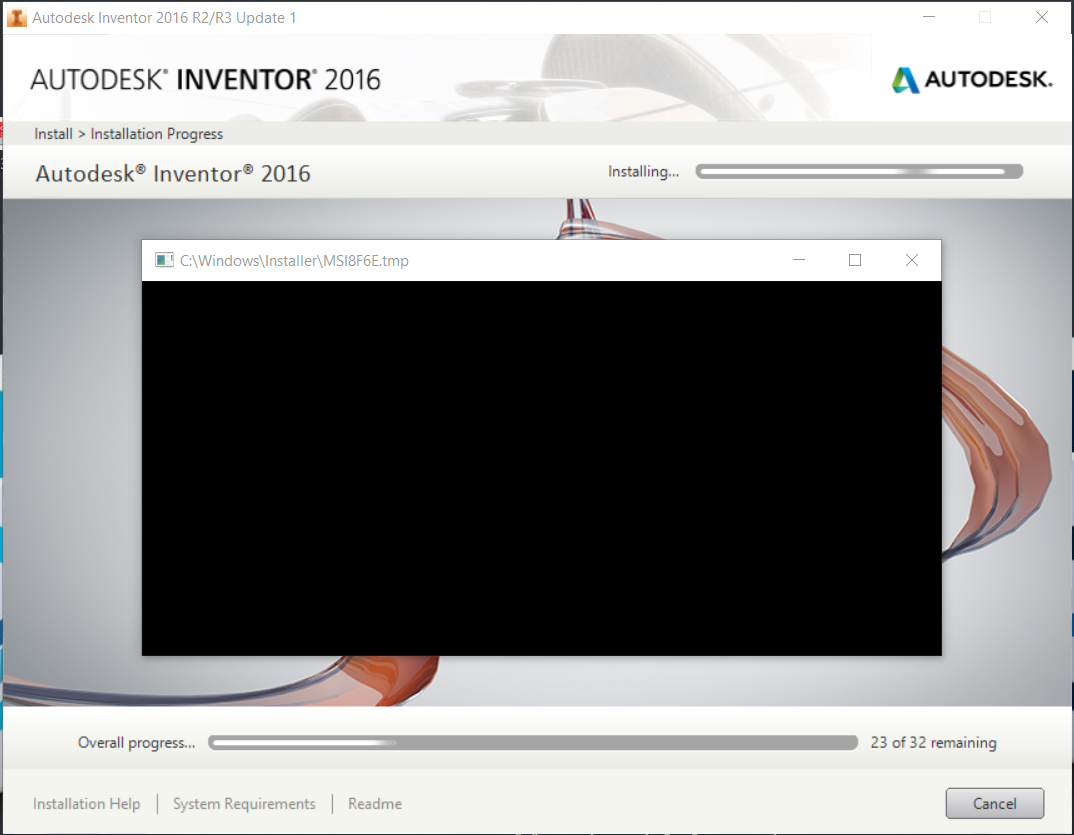Image resolution: width=1074 pixels, height=835 pixels.
Task: Open the Readme link
Action: pyautogui.click(x=375, y=803)
